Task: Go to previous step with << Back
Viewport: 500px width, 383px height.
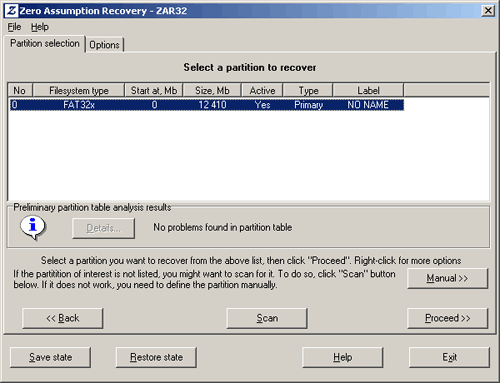Action: [63, 318]
